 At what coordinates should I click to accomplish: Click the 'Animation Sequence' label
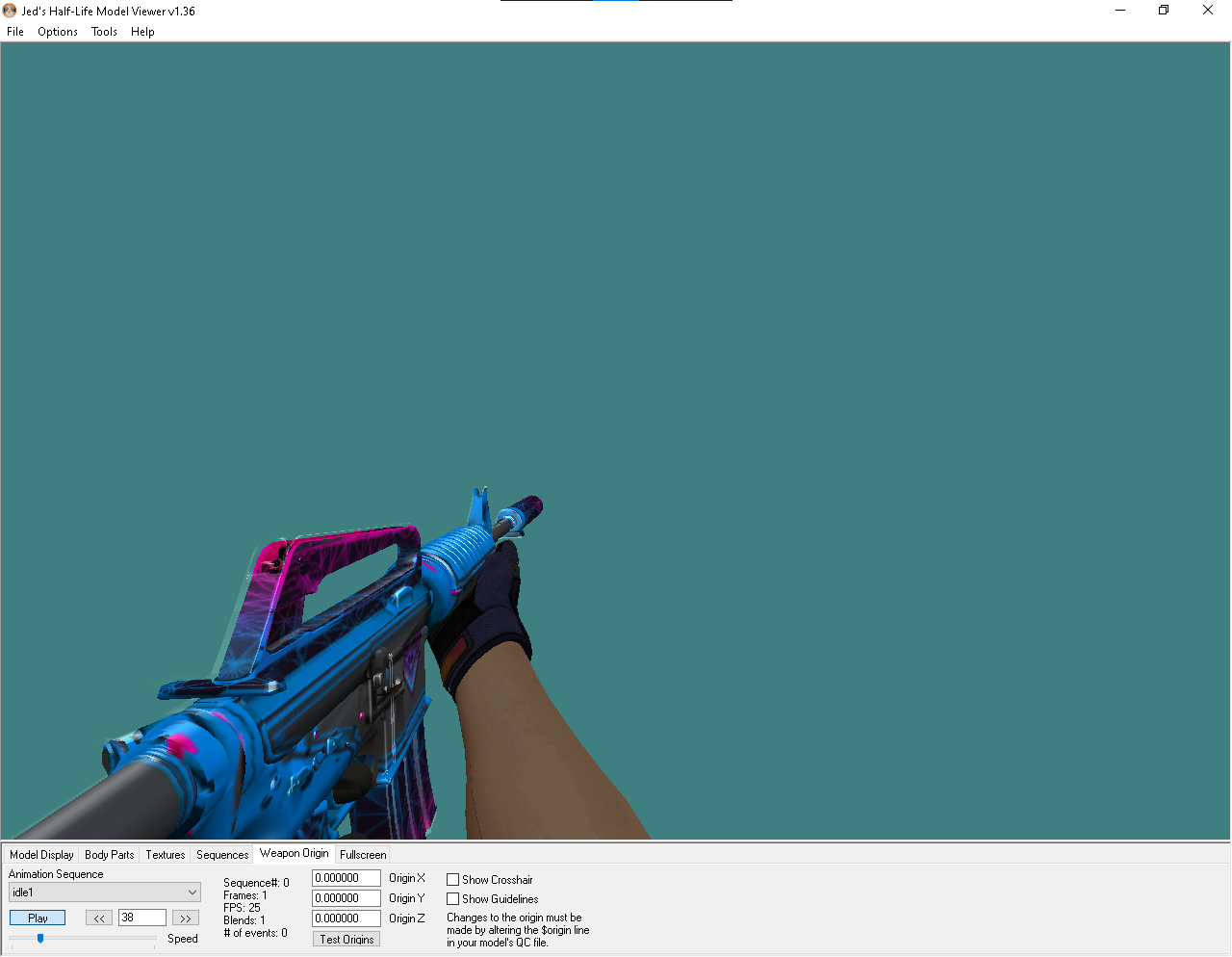(56, 874)
